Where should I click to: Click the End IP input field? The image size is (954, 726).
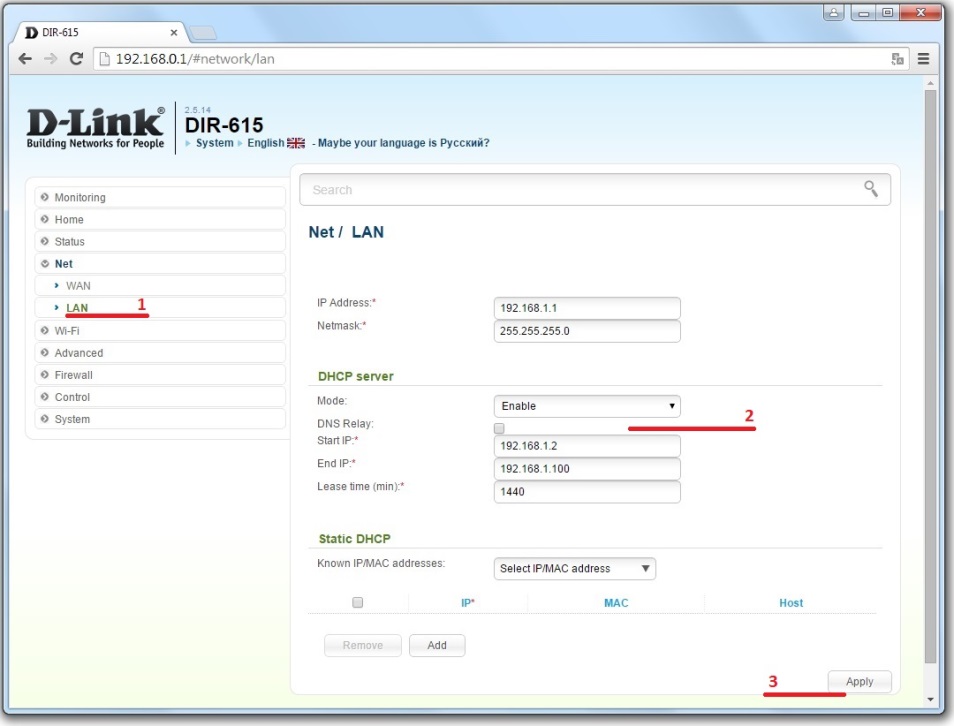(x=587, y=469)
